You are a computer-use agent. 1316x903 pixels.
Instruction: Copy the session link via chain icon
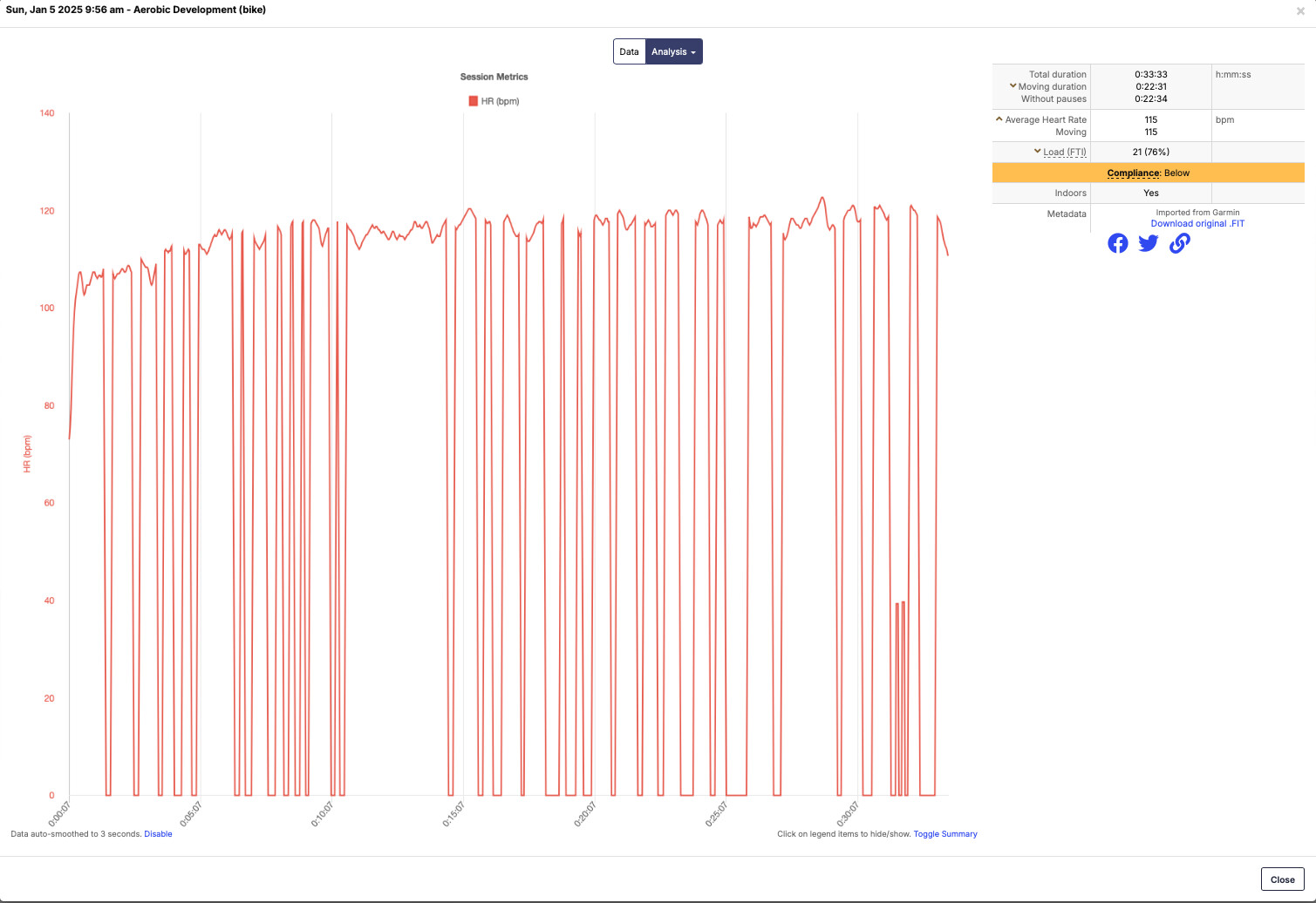[x=1179, y=243]
